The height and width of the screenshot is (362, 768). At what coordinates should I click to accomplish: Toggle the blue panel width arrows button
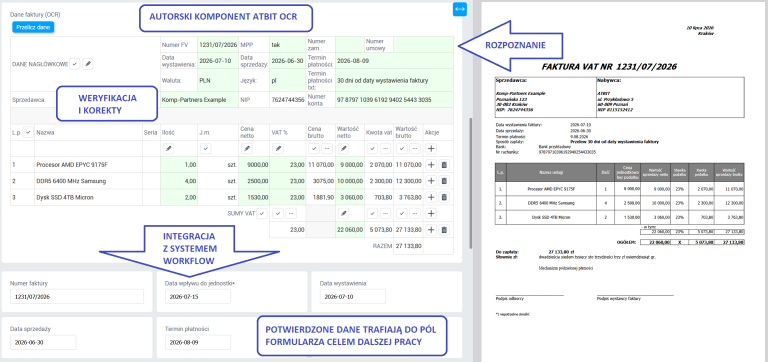(460, 9)
